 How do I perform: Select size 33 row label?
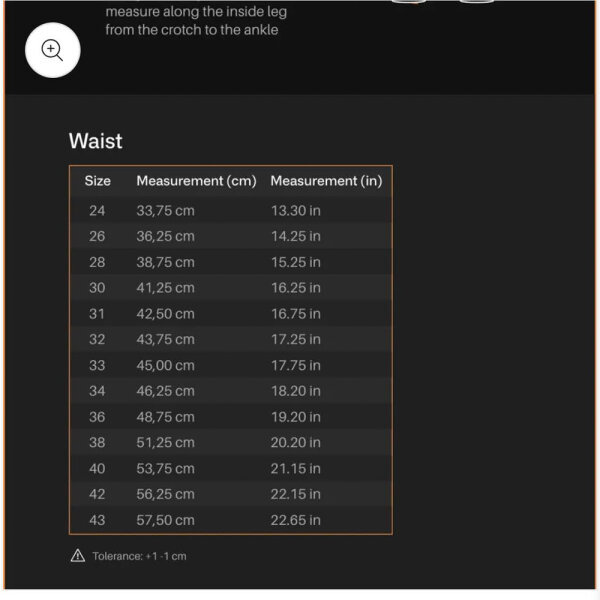point(97,366)
